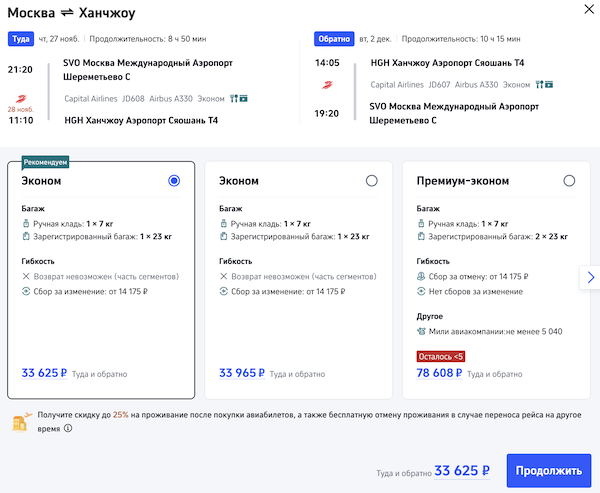Click hotel discount promo icon
Screen dimensions: 600x493
coord(19,422)
